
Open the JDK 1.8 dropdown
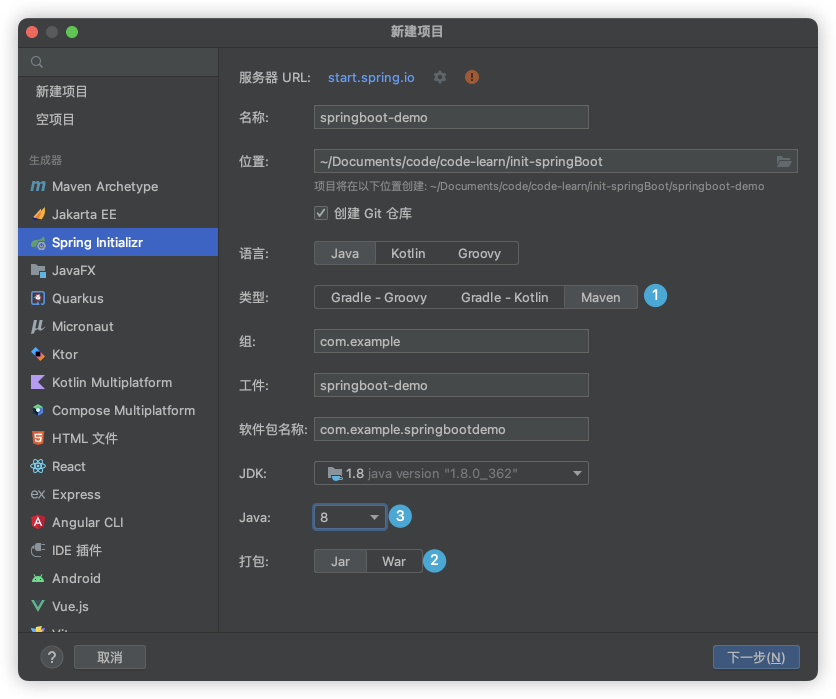point(451,473)
